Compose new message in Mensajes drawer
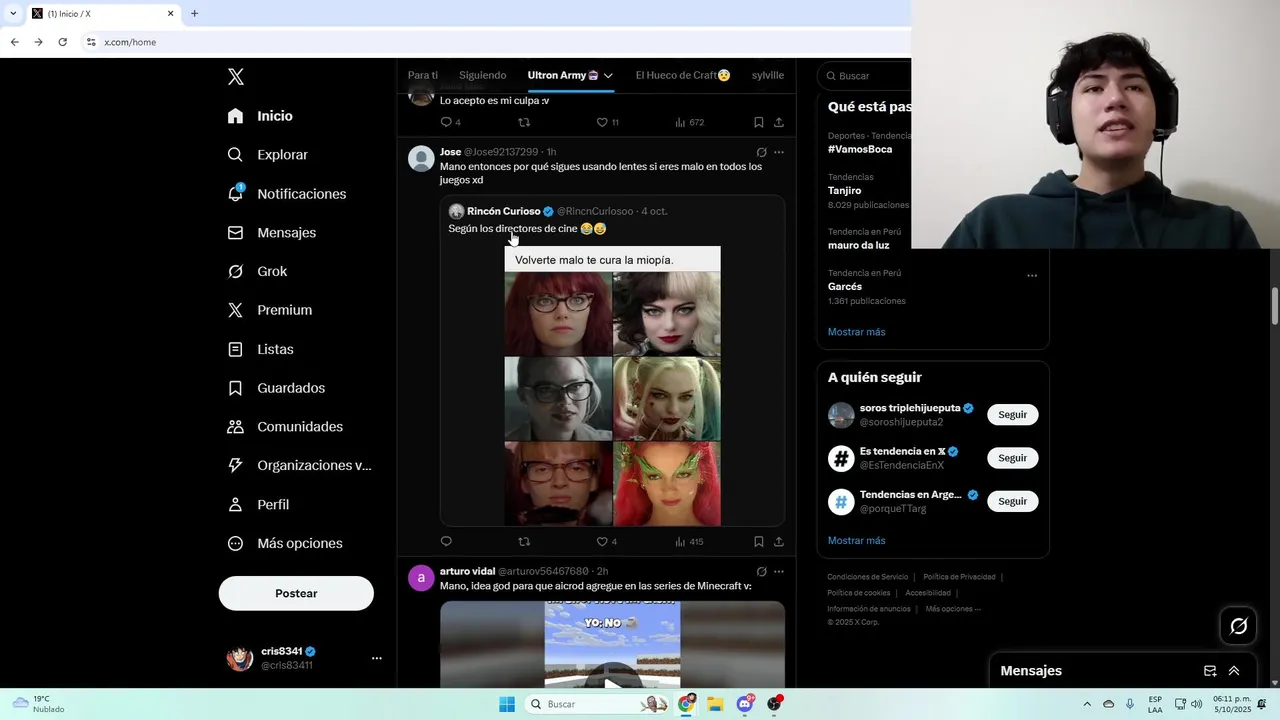This screenshot has width=1280, height=720. point(1210,671)
